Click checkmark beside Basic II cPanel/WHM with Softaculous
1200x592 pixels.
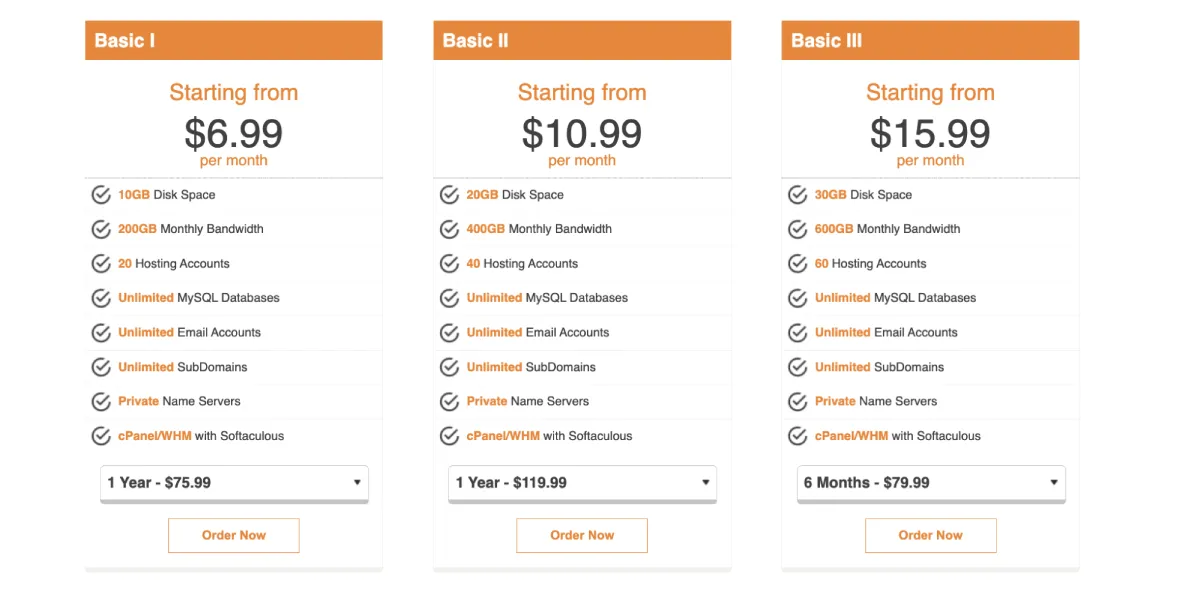[x=449, y=436]
